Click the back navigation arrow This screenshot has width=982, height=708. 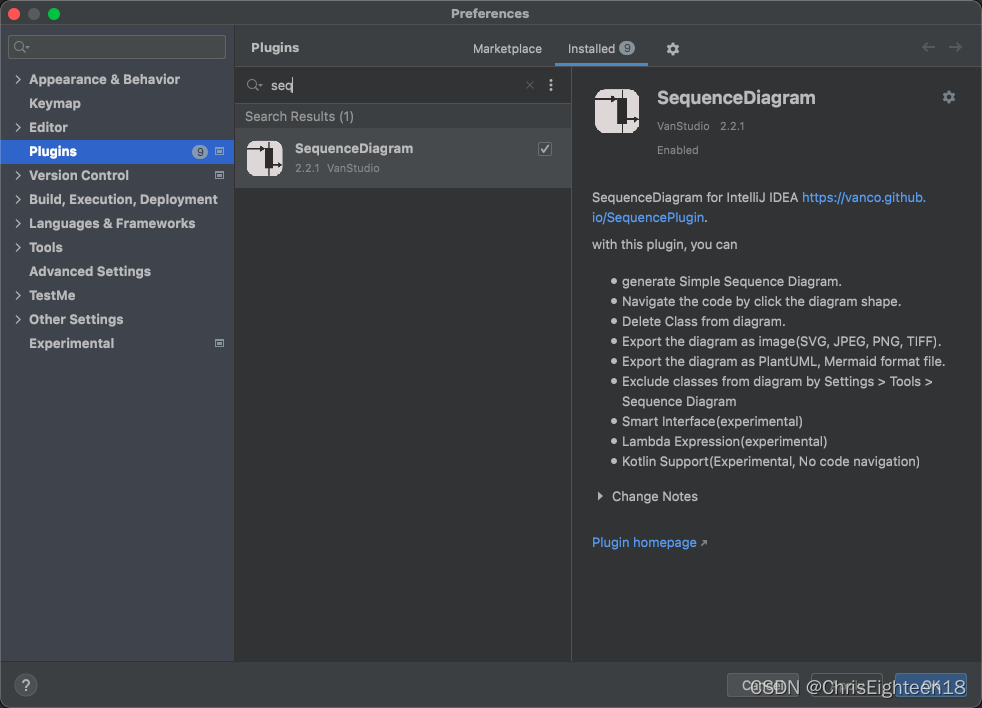pos(927,46)
